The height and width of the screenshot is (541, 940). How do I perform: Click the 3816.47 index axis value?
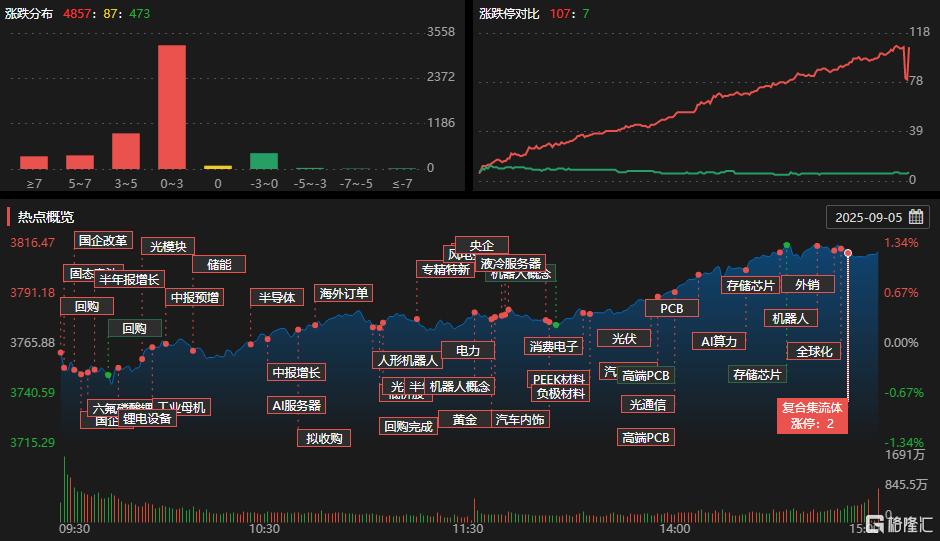coord(32,242)
